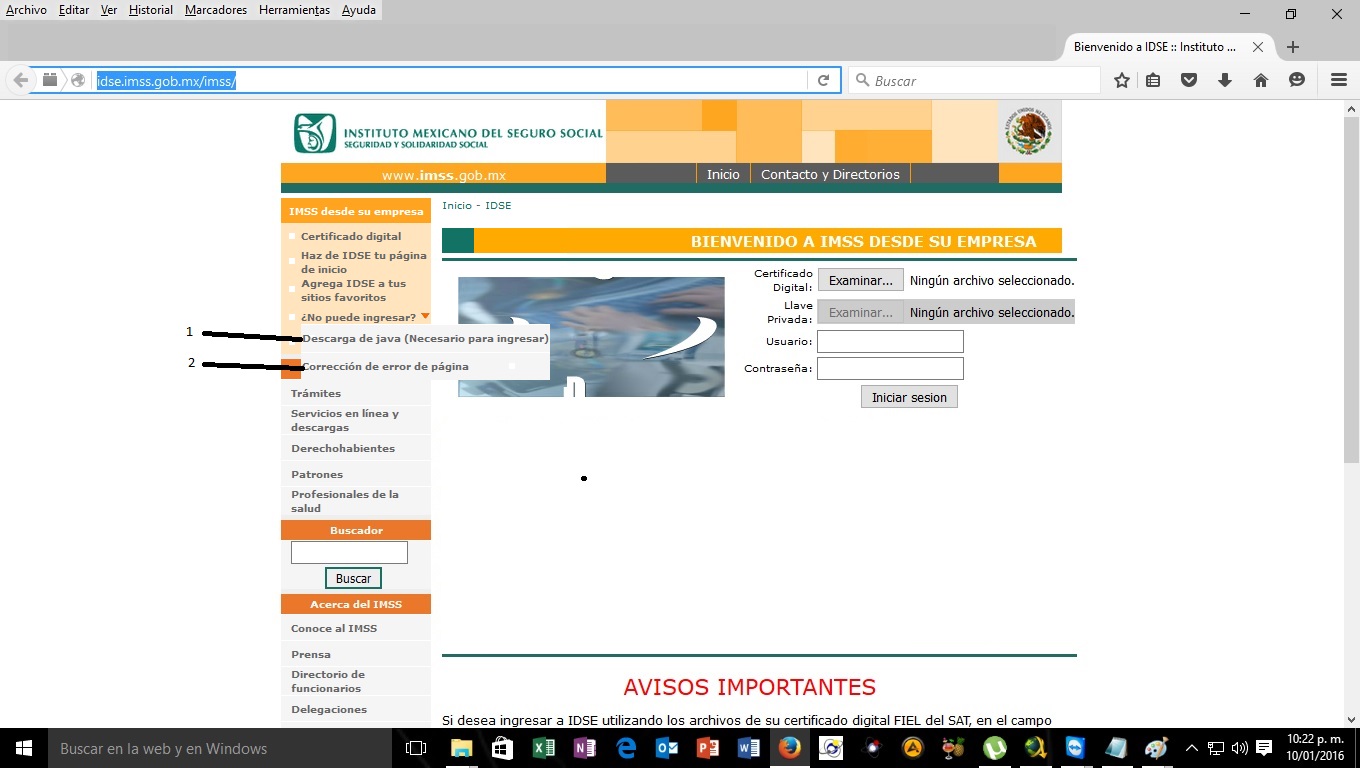Click the Firefox Buscar search bar

(975, 81)
